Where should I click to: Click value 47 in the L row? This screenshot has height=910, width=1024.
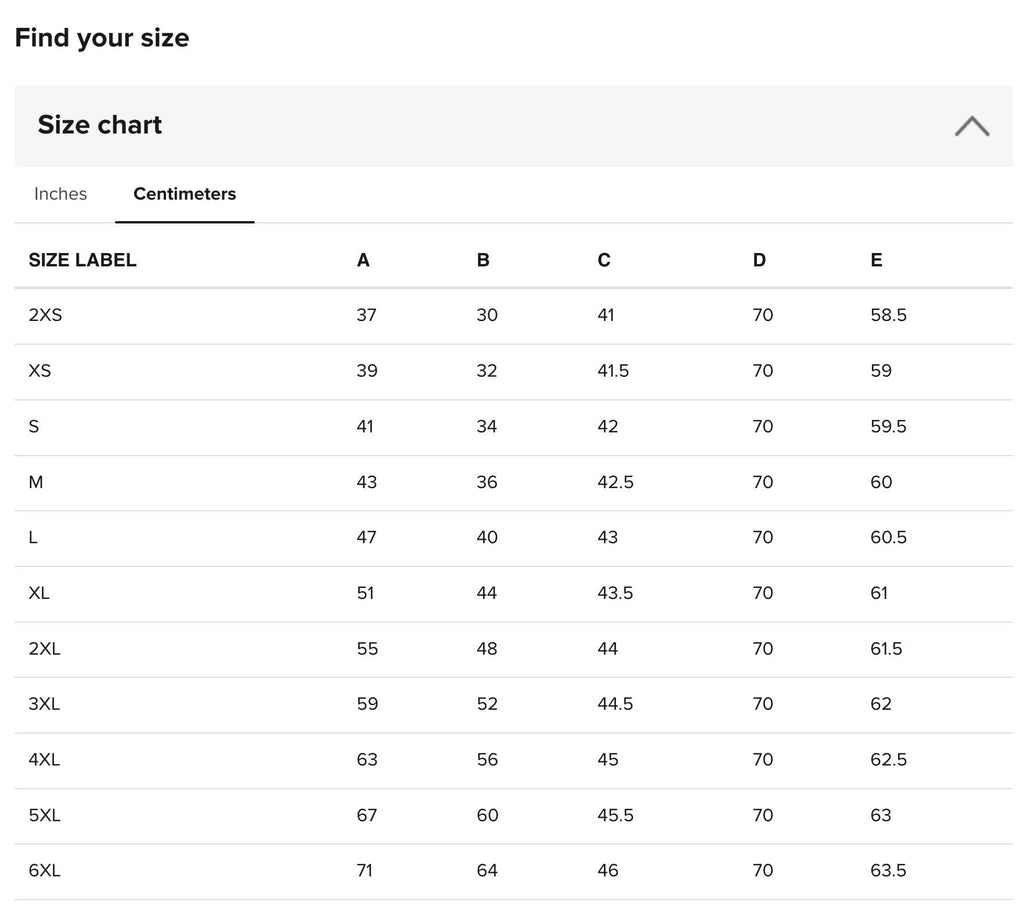[x=366, y=538]
